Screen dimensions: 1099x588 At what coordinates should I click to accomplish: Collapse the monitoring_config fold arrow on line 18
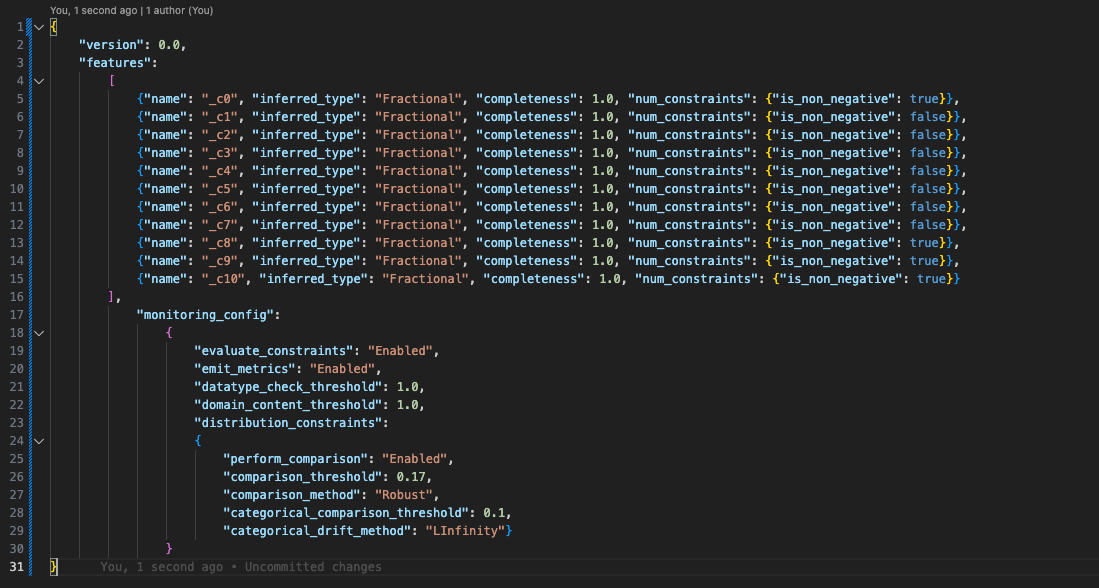(x=39, y=333)
